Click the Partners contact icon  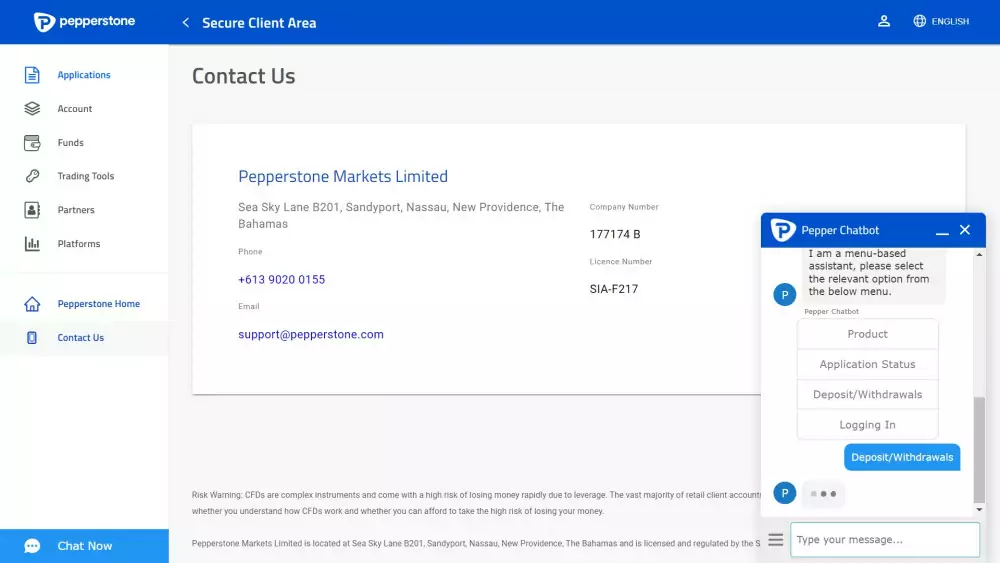[x=32, y=210]
